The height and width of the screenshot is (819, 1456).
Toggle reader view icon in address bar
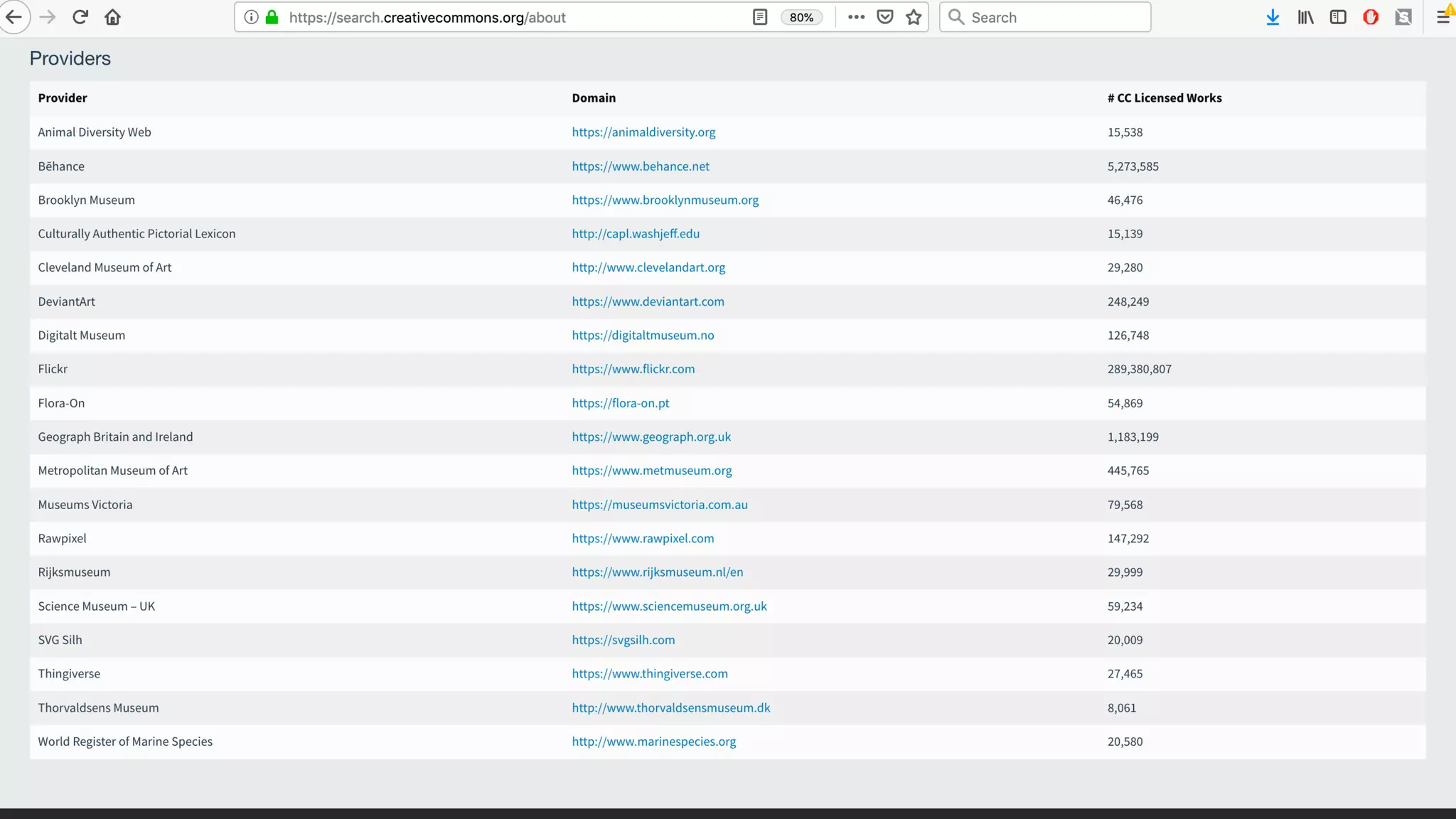pyautogui.click(x=759, y=17)
